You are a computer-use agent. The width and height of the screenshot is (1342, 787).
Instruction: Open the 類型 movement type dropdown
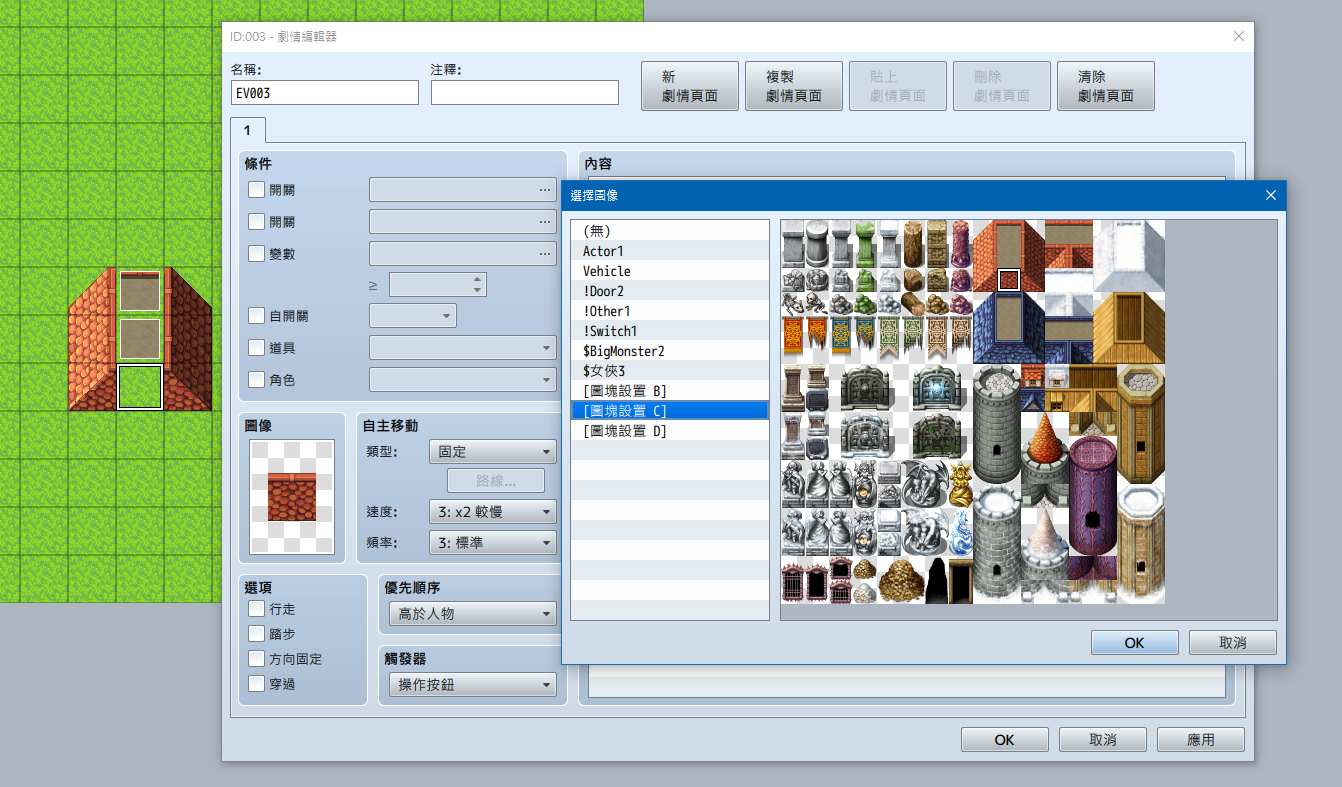(x=492, y=452)
